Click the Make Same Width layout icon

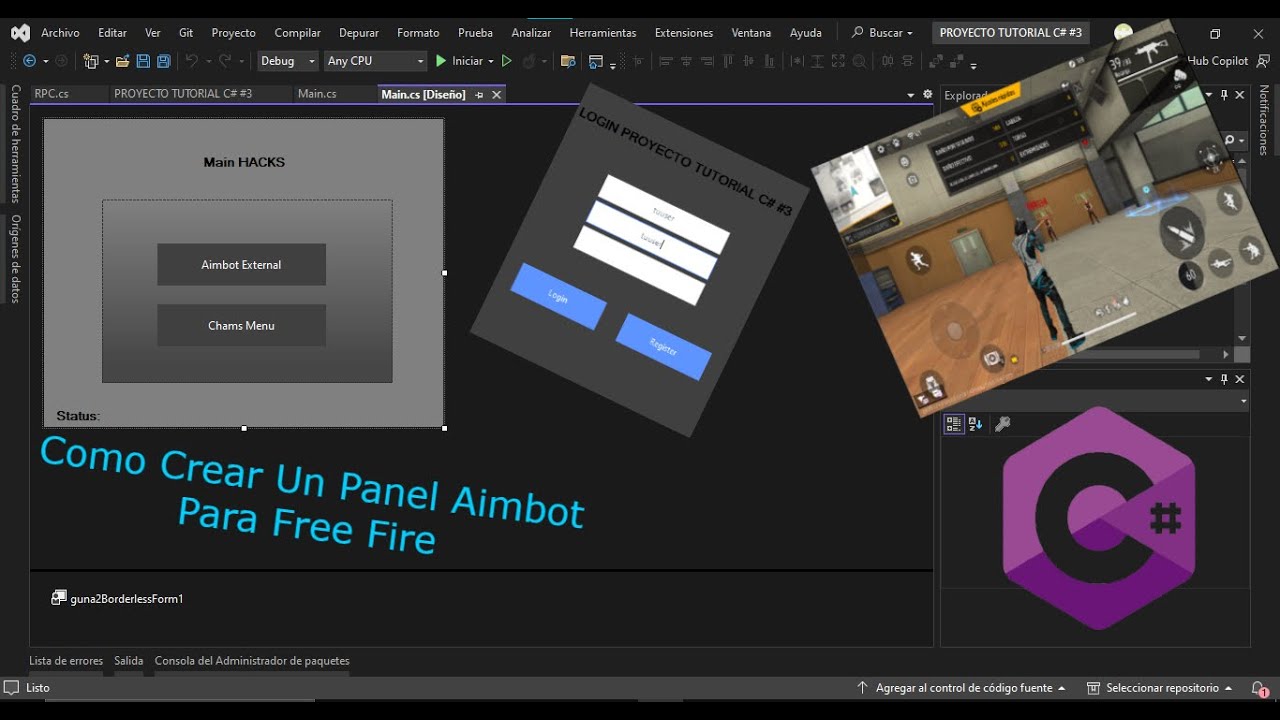(797, 61)
